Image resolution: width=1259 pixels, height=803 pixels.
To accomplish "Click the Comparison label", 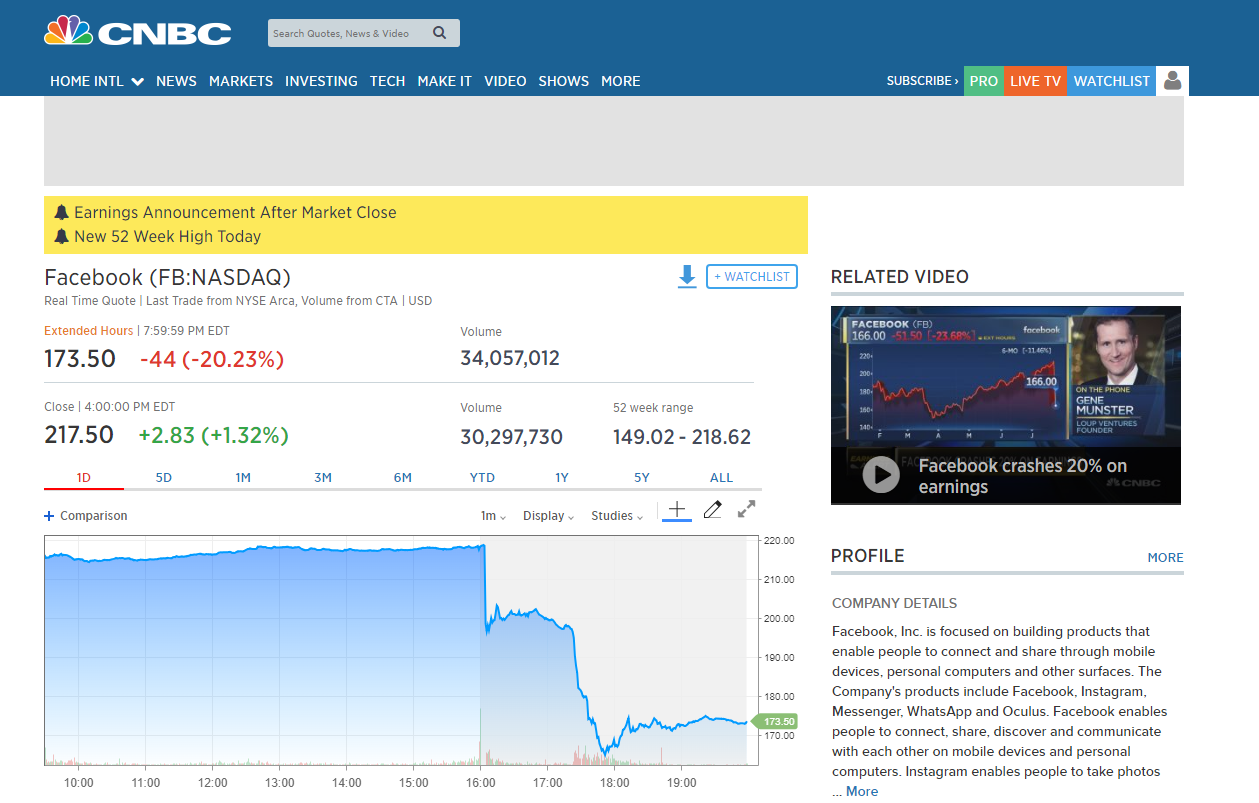I will [94, 516].
